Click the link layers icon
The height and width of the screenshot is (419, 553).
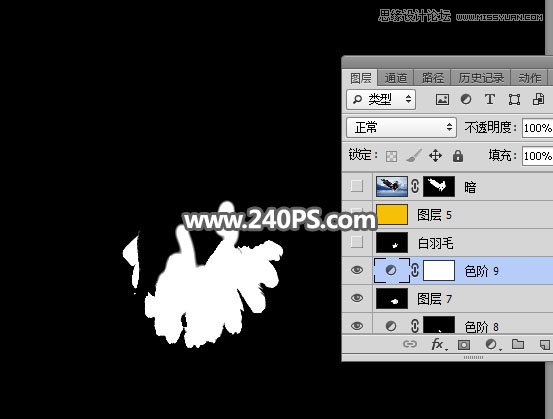coord(410,344)
